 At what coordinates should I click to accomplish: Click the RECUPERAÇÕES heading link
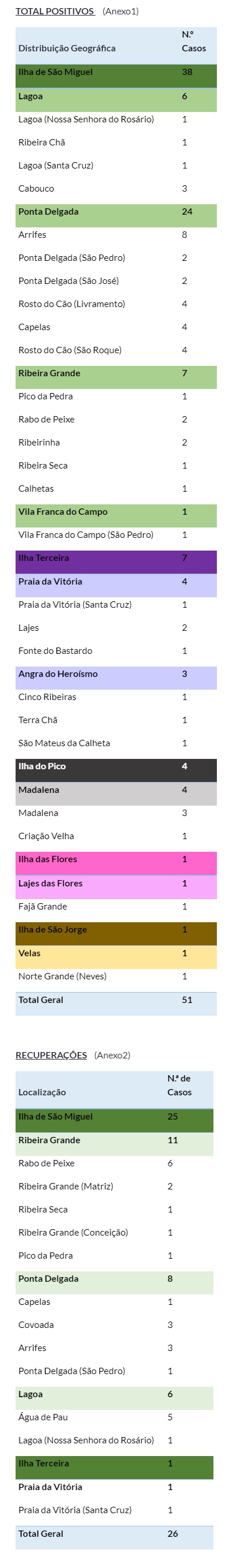coord(51,1055)
